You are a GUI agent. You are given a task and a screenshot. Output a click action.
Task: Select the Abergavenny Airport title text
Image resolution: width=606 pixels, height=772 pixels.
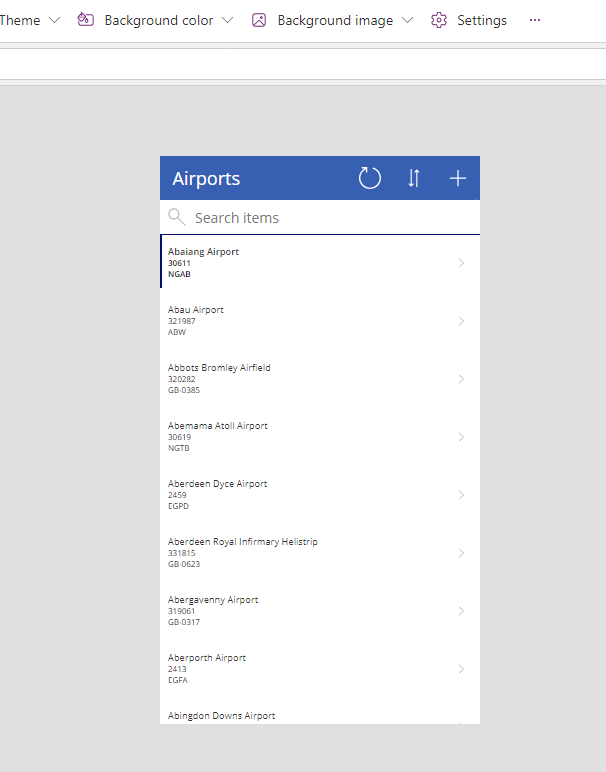point(213,600)
